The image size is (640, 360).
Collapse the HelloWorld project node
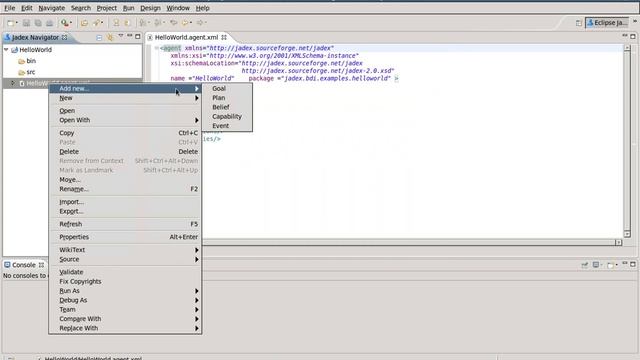tap(6, 49)
